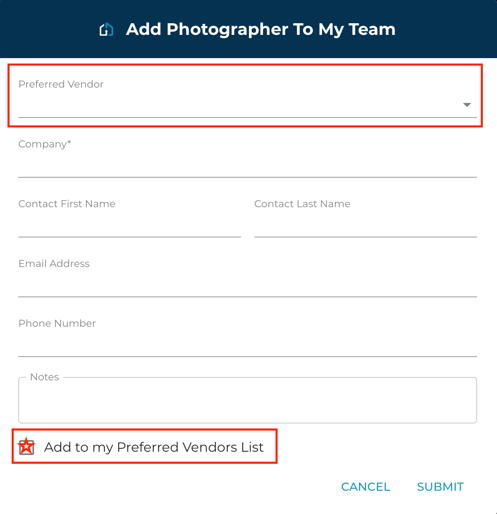Screen dimensions: 497x514
Task: Cancel adding the photographer
Action: (x=365, y=487)
